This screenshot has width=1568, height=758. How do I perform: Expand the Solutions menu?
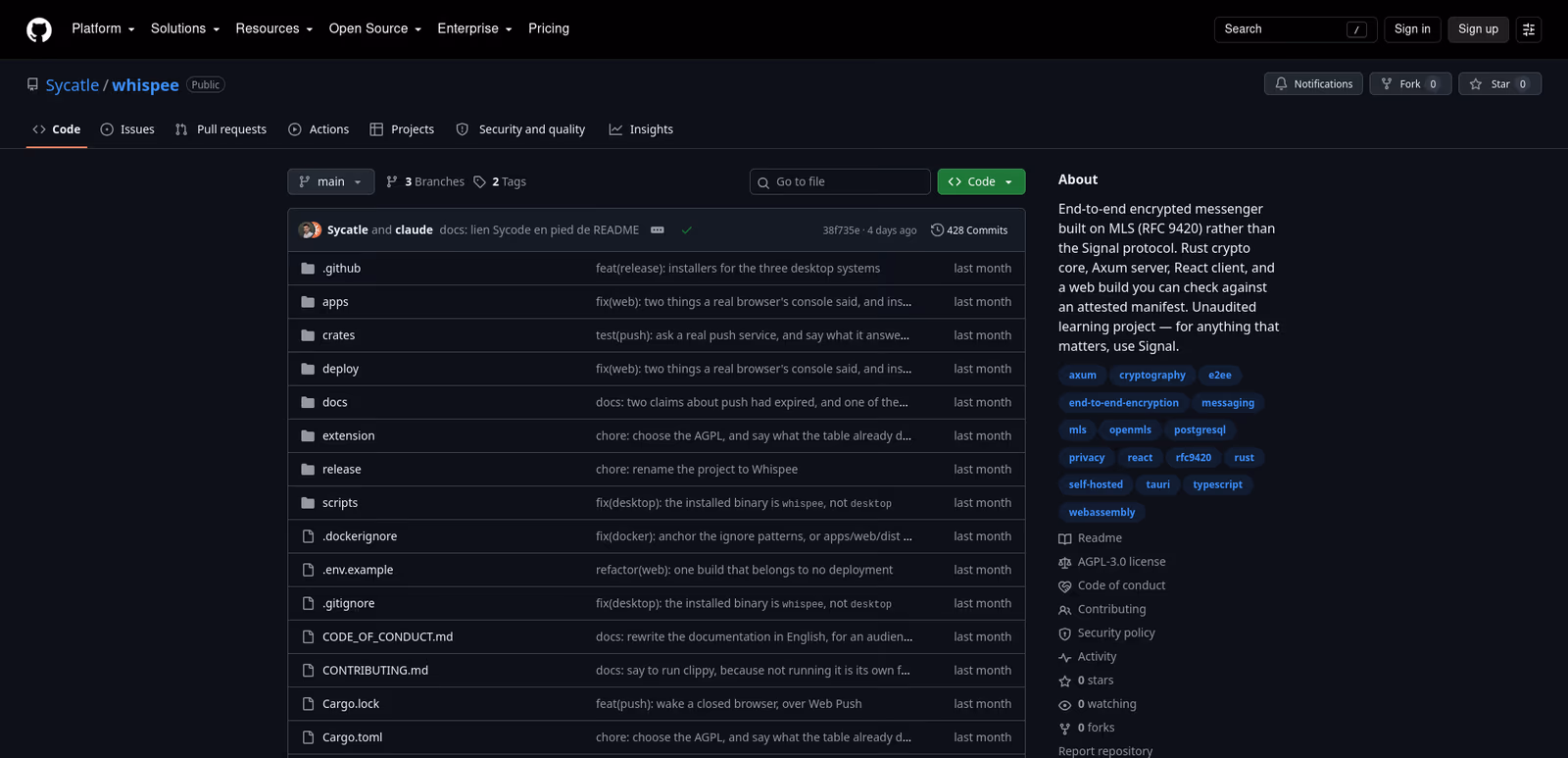click(185, 29)
